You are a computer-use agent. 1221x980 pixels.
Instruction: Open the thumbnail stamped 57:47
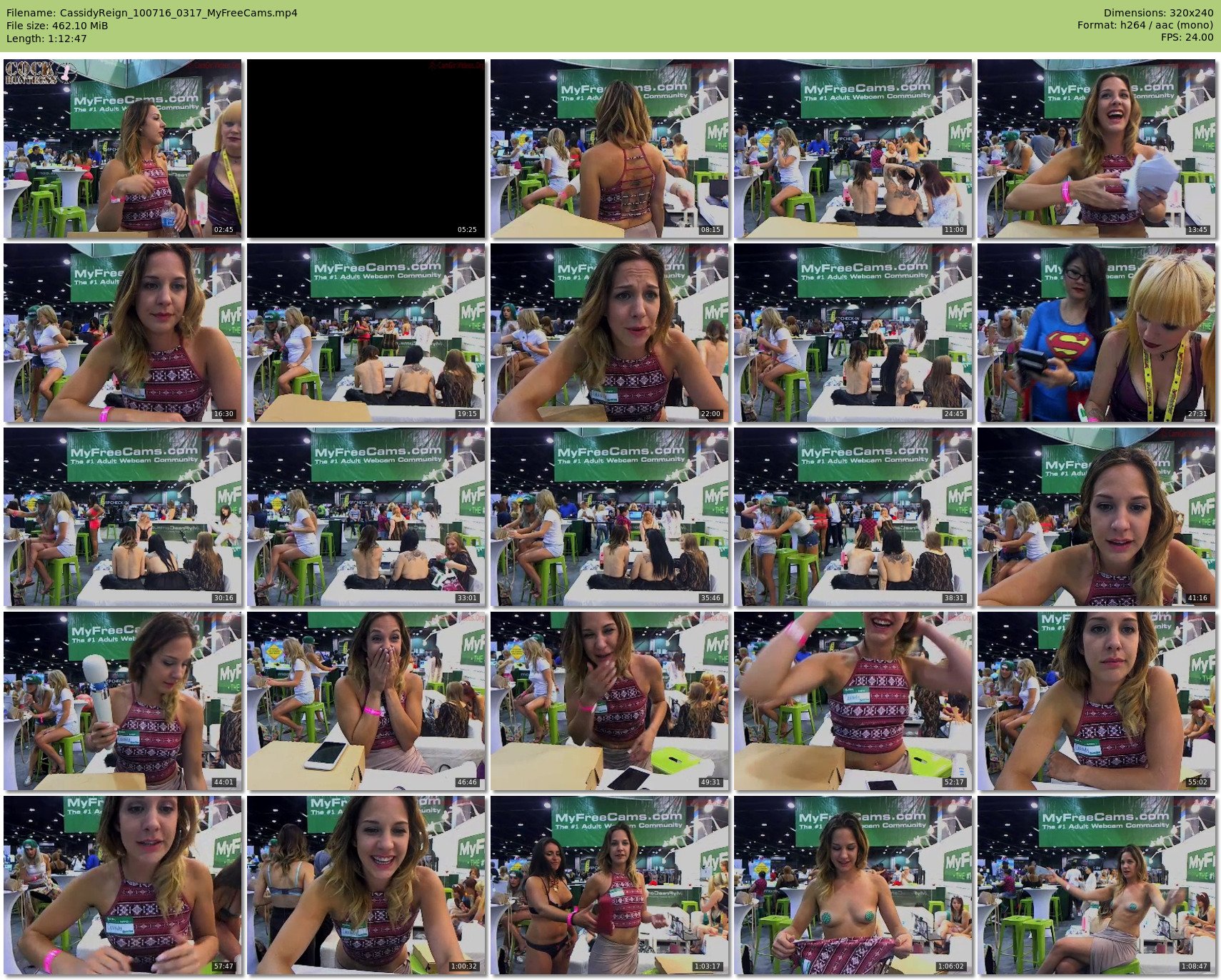click(123, 885)
